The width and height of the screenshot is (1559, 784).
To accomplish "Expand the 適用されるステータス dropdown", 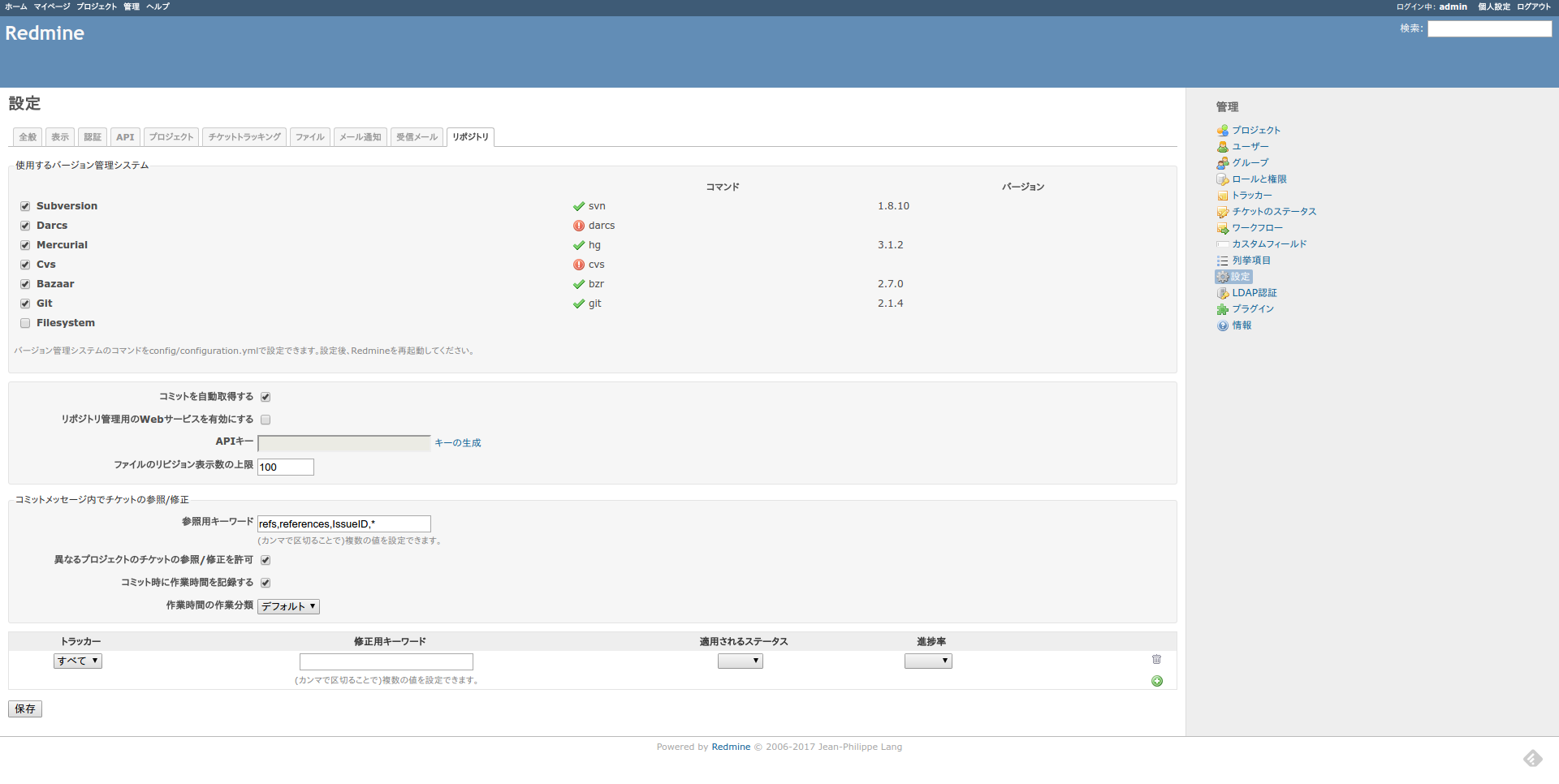I will [740, 661].
